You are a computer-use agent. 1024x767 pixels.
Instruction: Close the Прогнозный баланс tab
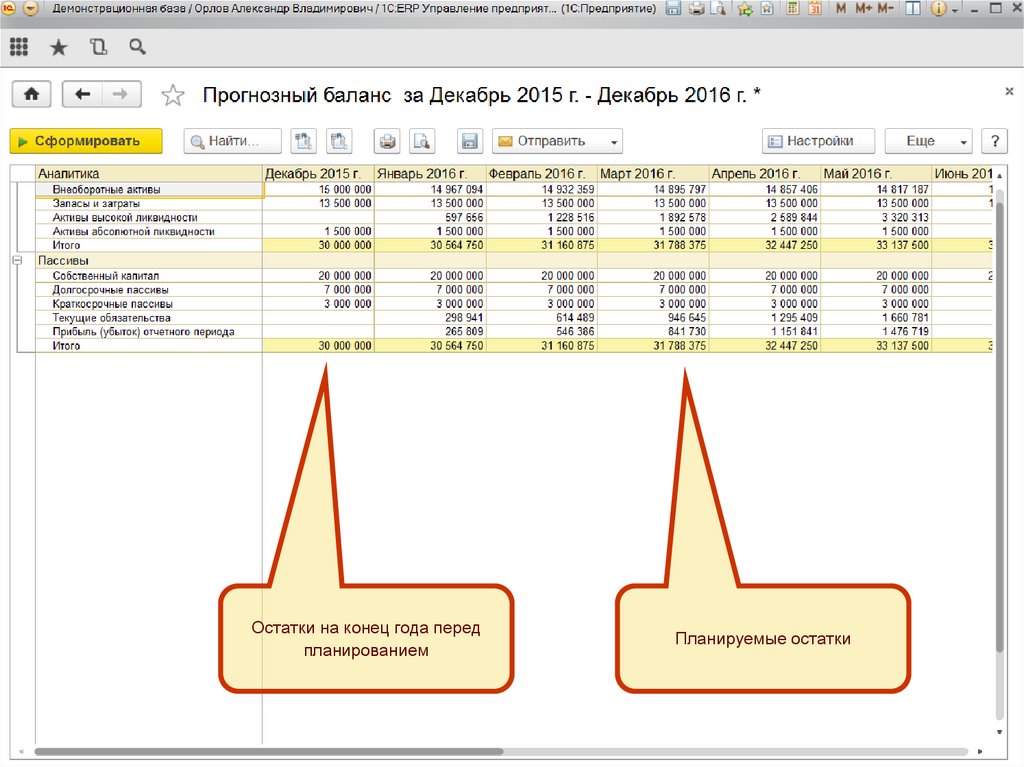click(x=1007, y=90)
